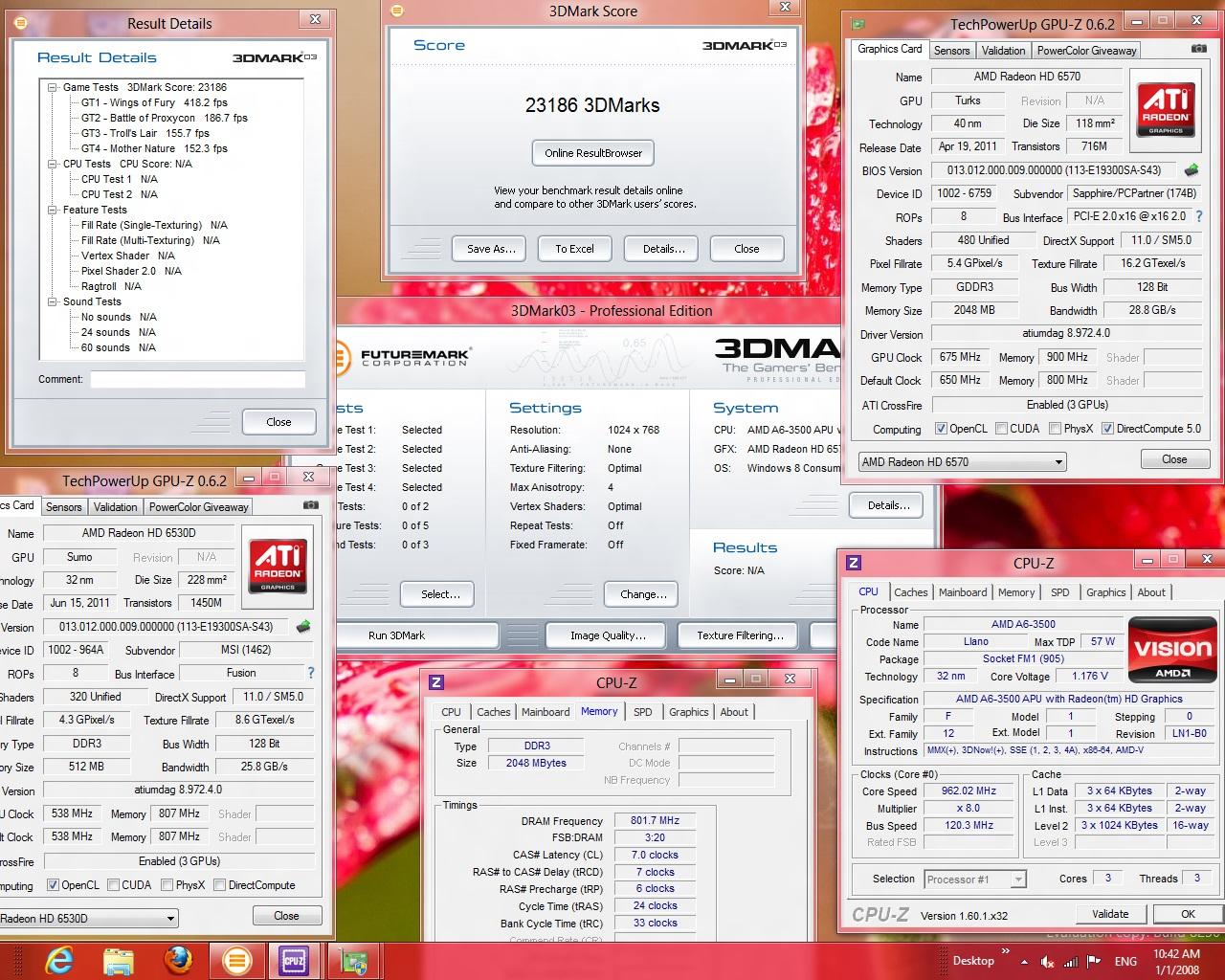Click To Excel button
Screen dimensions: 1225x980
tap(574, 249)
